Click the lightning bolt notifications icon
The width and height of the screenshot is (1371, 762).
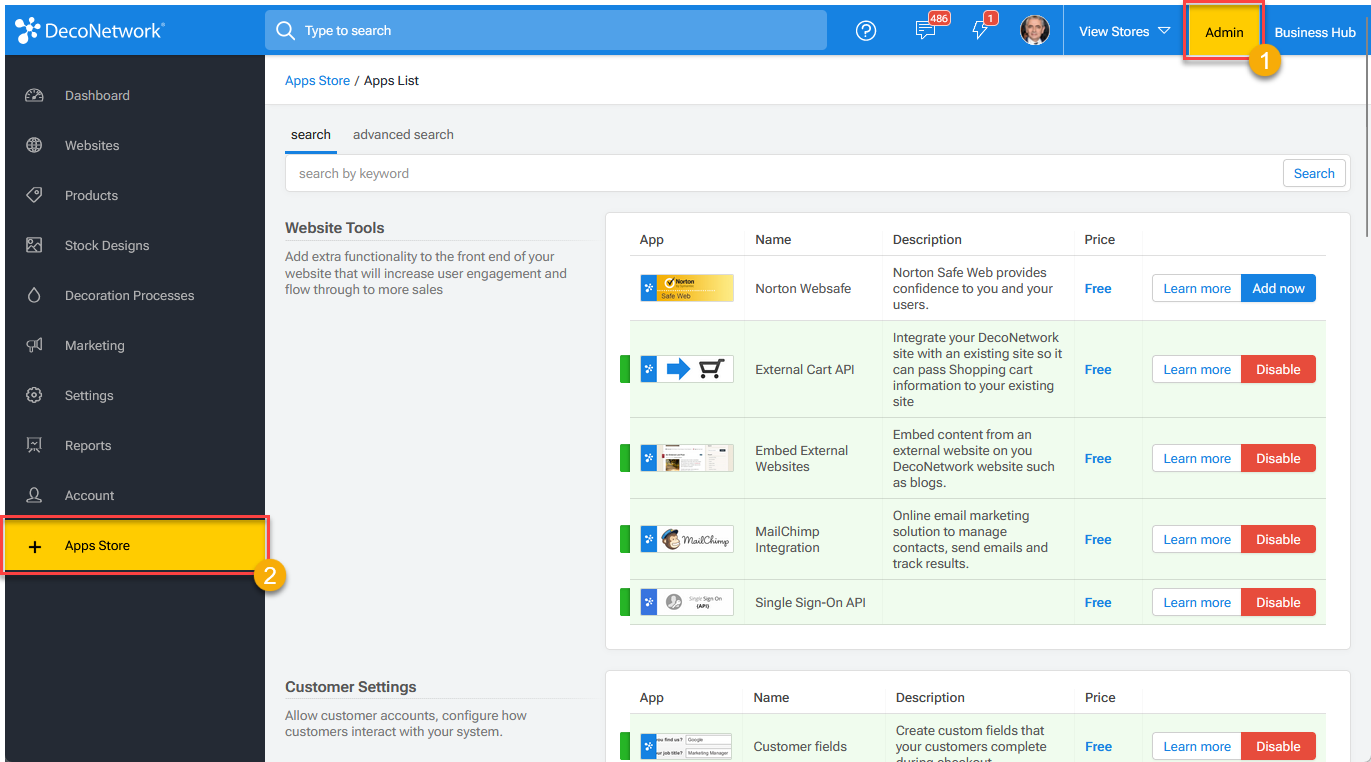[x=980, y=31]
